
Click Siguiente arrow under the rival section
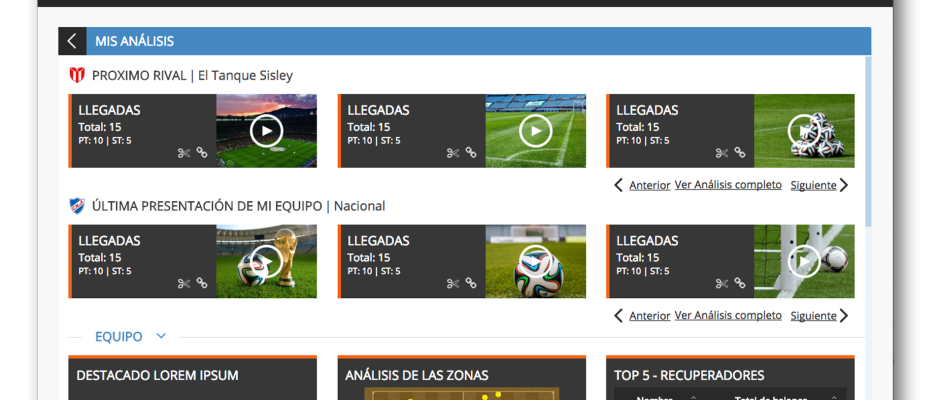[x=844, y=185]
